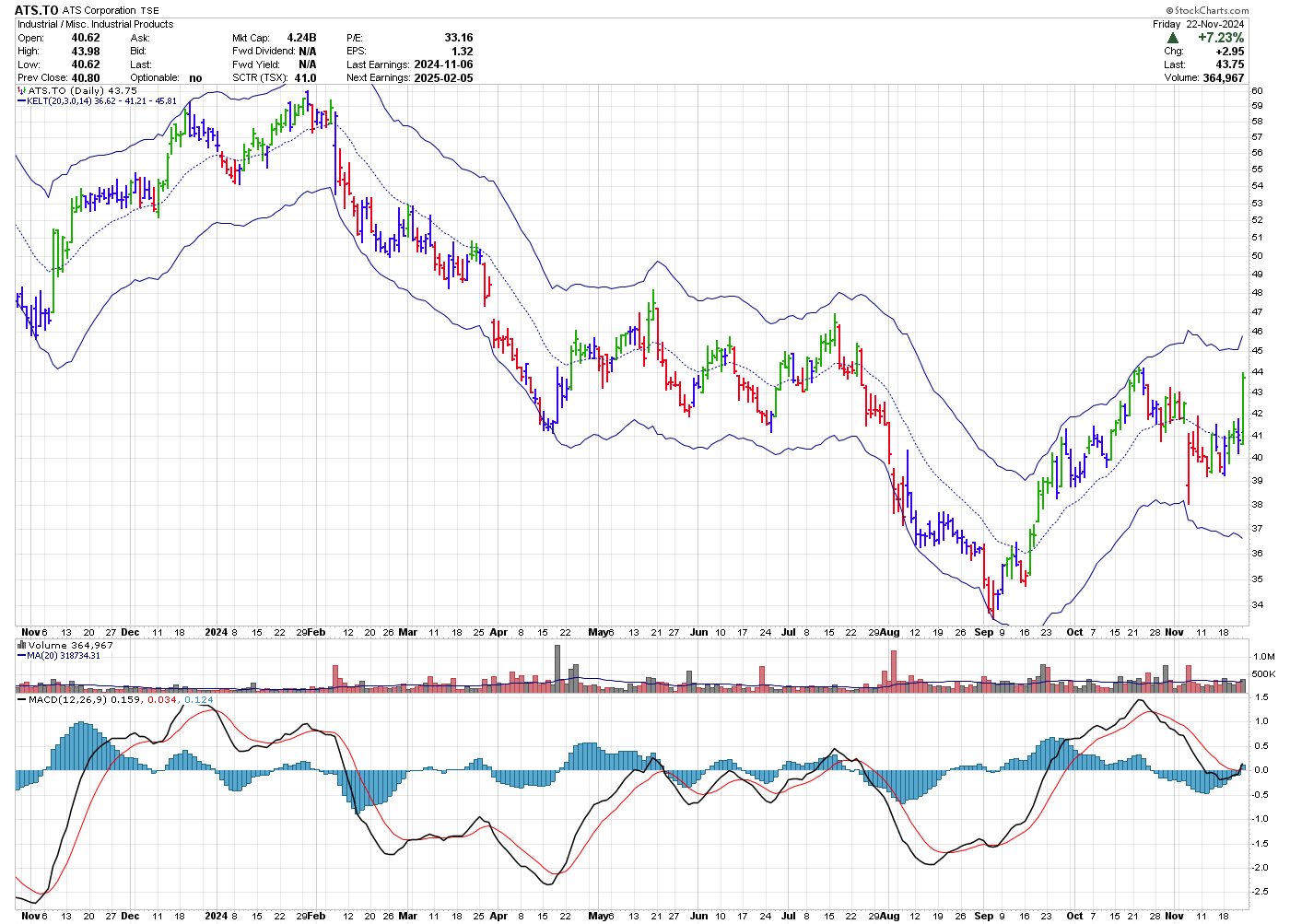Click the Last Earnings date 2024-11-06
1290x924 pixels.
(x=443, y=64)
